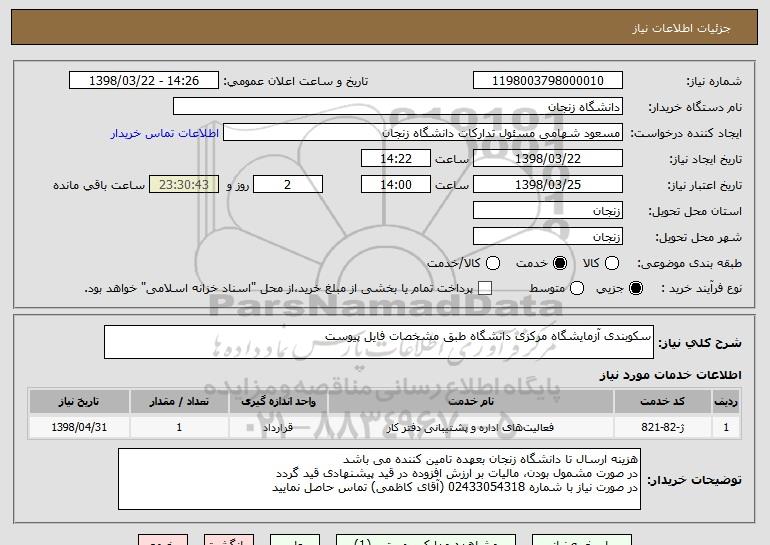The width and height of the screenshot is (770, 545).
Task: Click the announcement date field 1398/03/22 - 14:26
Action: [144, 81]
